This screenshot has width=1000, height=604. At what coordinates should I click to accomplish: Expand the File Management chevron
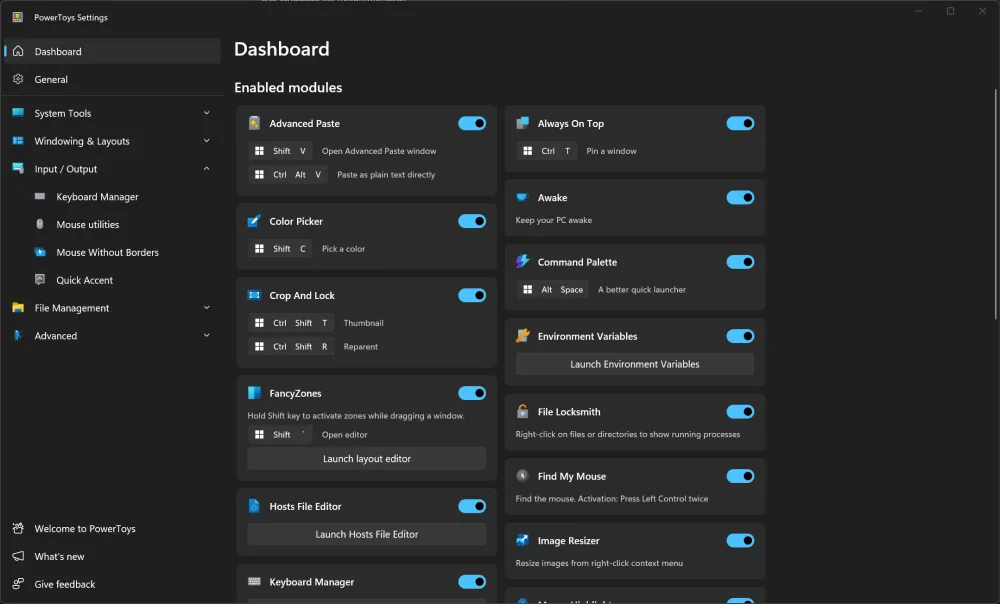pyautogui.click(x=207, y=307)
